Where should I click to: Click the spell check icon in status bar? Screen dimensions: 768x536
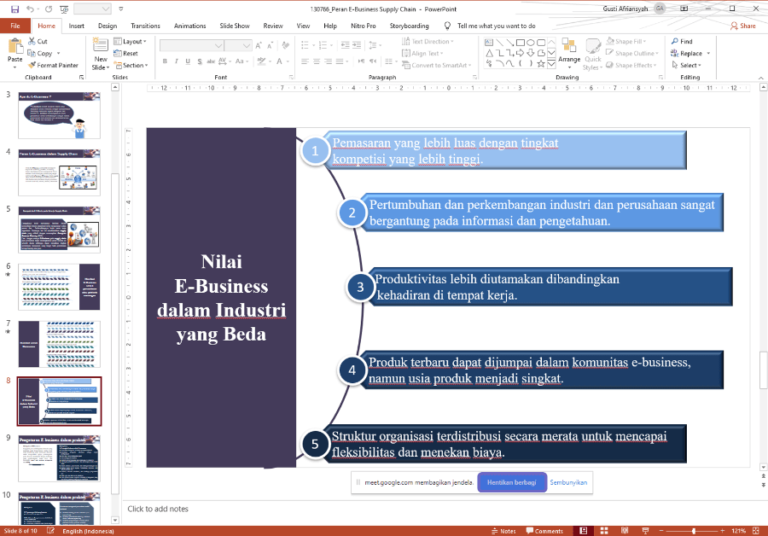tap(50, 531)
